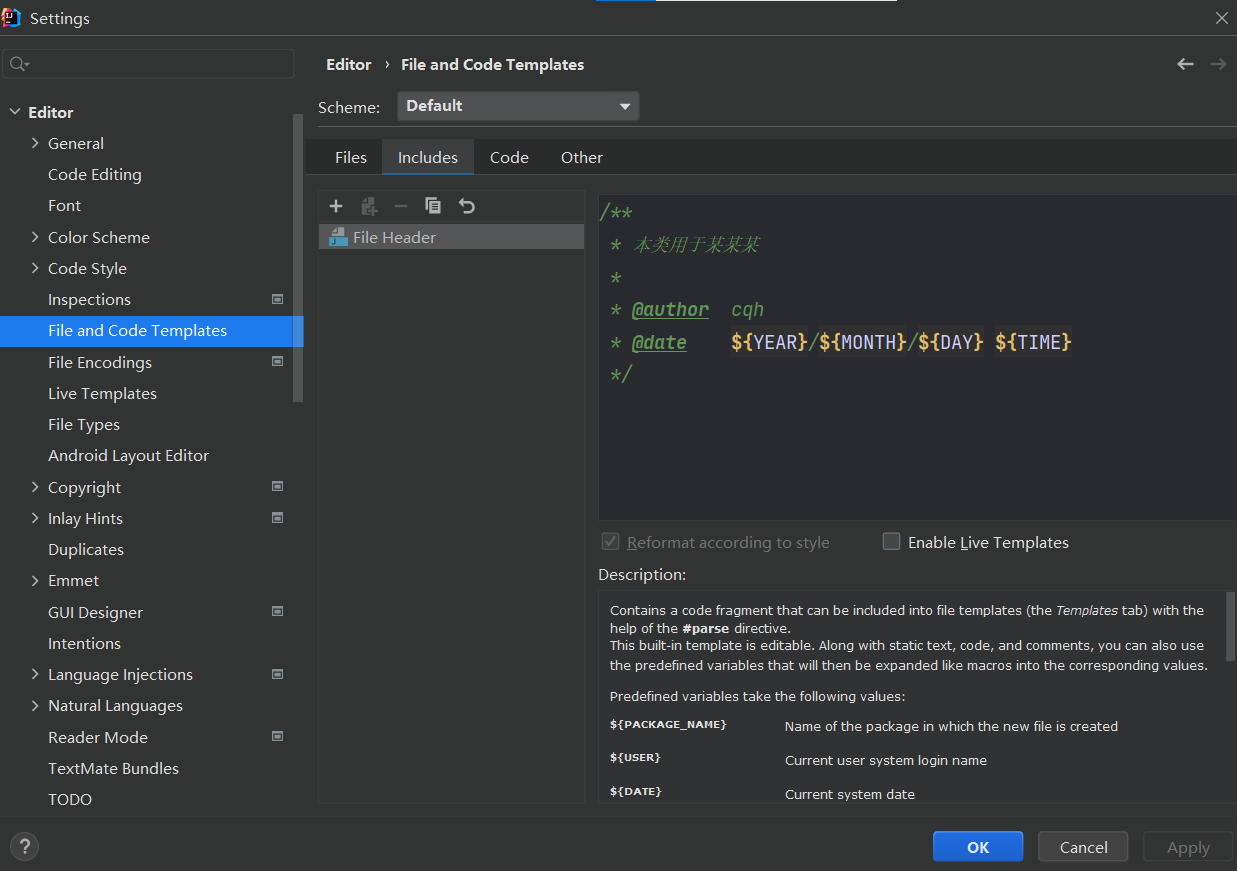Click the revert to original template icon
This screenshot has width=1237, height=871.
pyautogui.click(x=467, y=206)
